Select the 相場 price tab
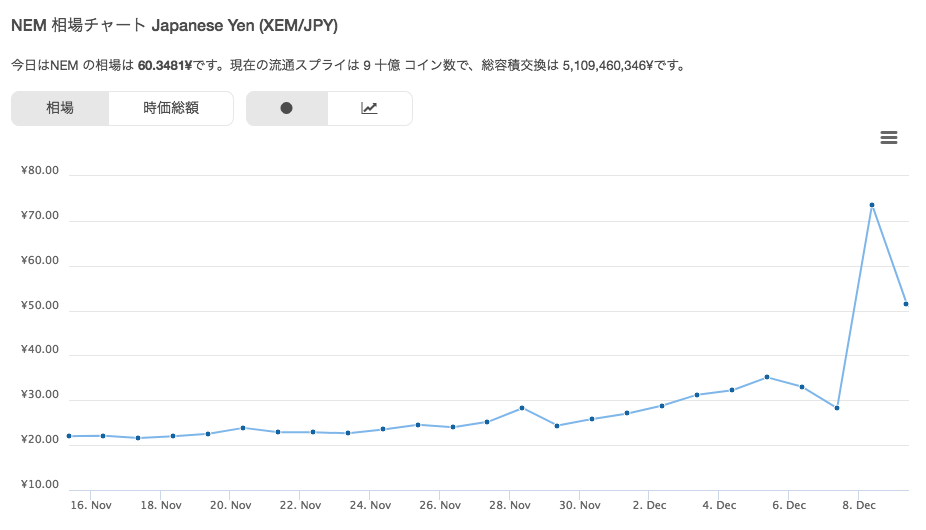This screenshot has width=926, height=530. tap(60, 108)
